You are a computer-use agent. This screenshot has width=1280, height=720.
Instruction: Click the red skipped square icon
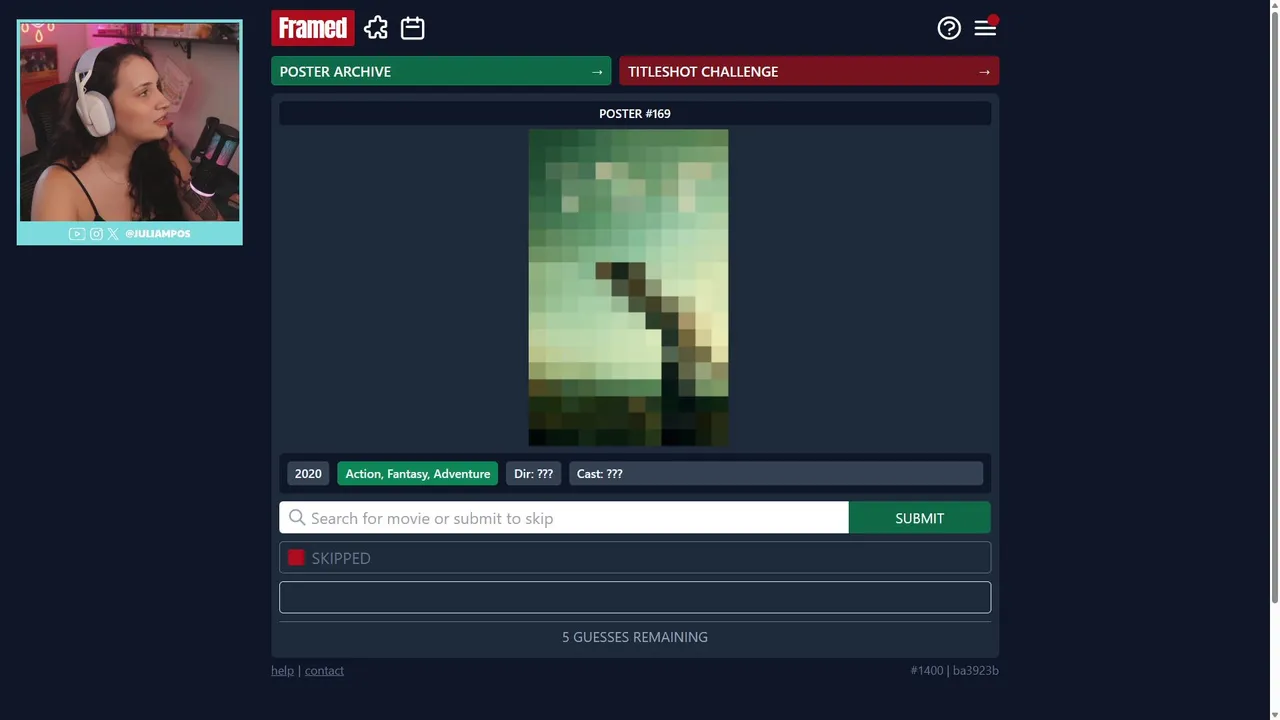point(296,558)
